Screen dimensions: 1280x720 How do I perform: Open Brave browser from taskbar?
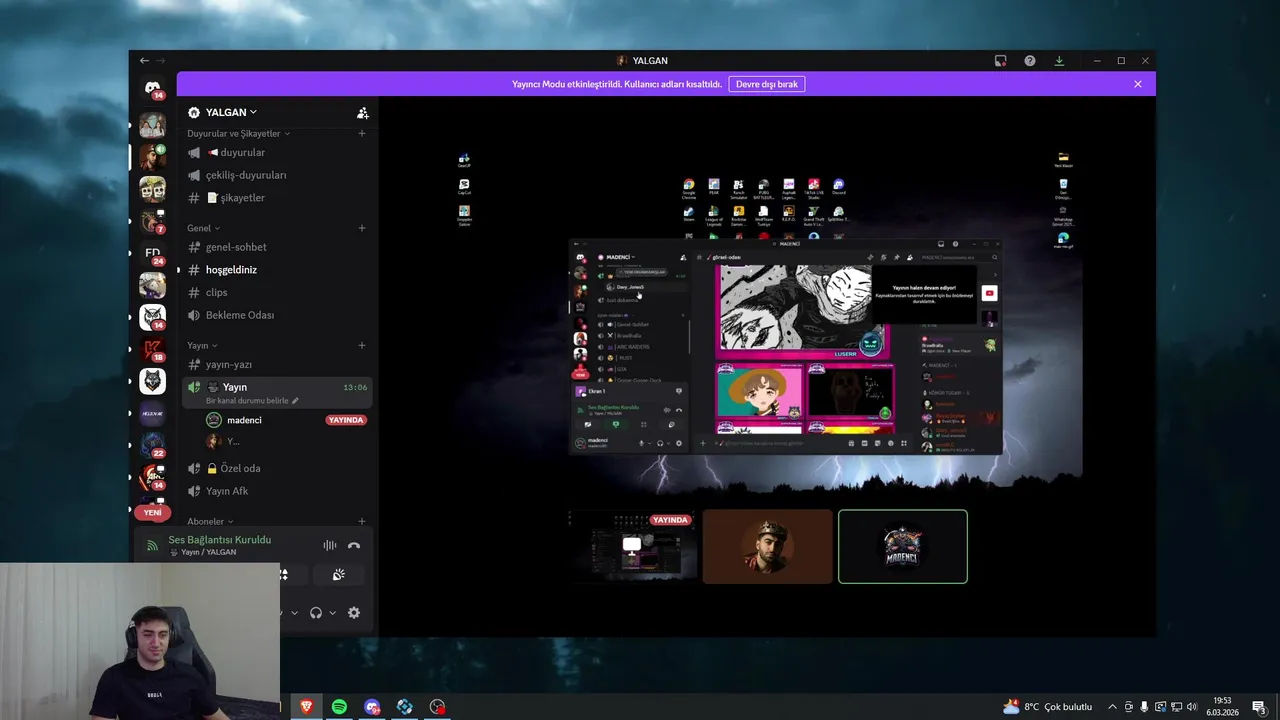[306, 707]
